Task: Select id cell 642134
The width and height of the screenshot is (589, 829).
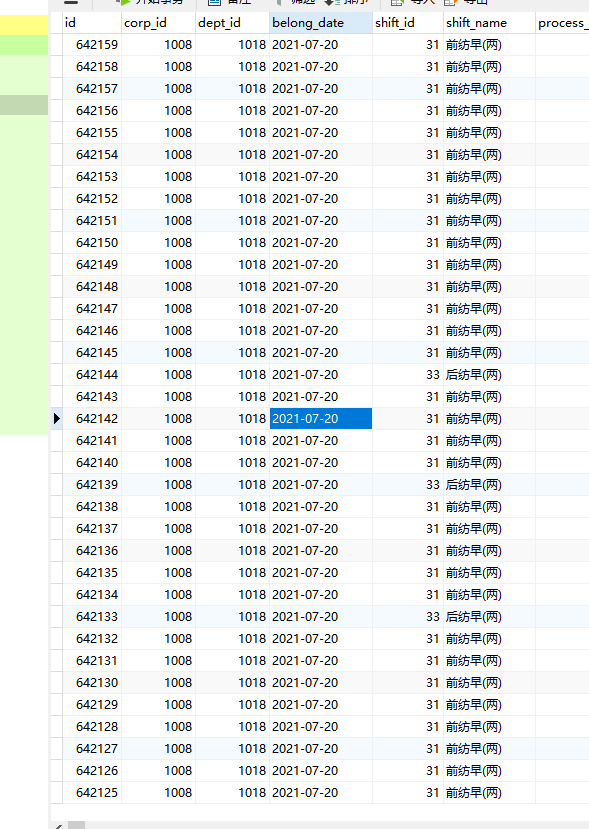Action: coord(92,595)
